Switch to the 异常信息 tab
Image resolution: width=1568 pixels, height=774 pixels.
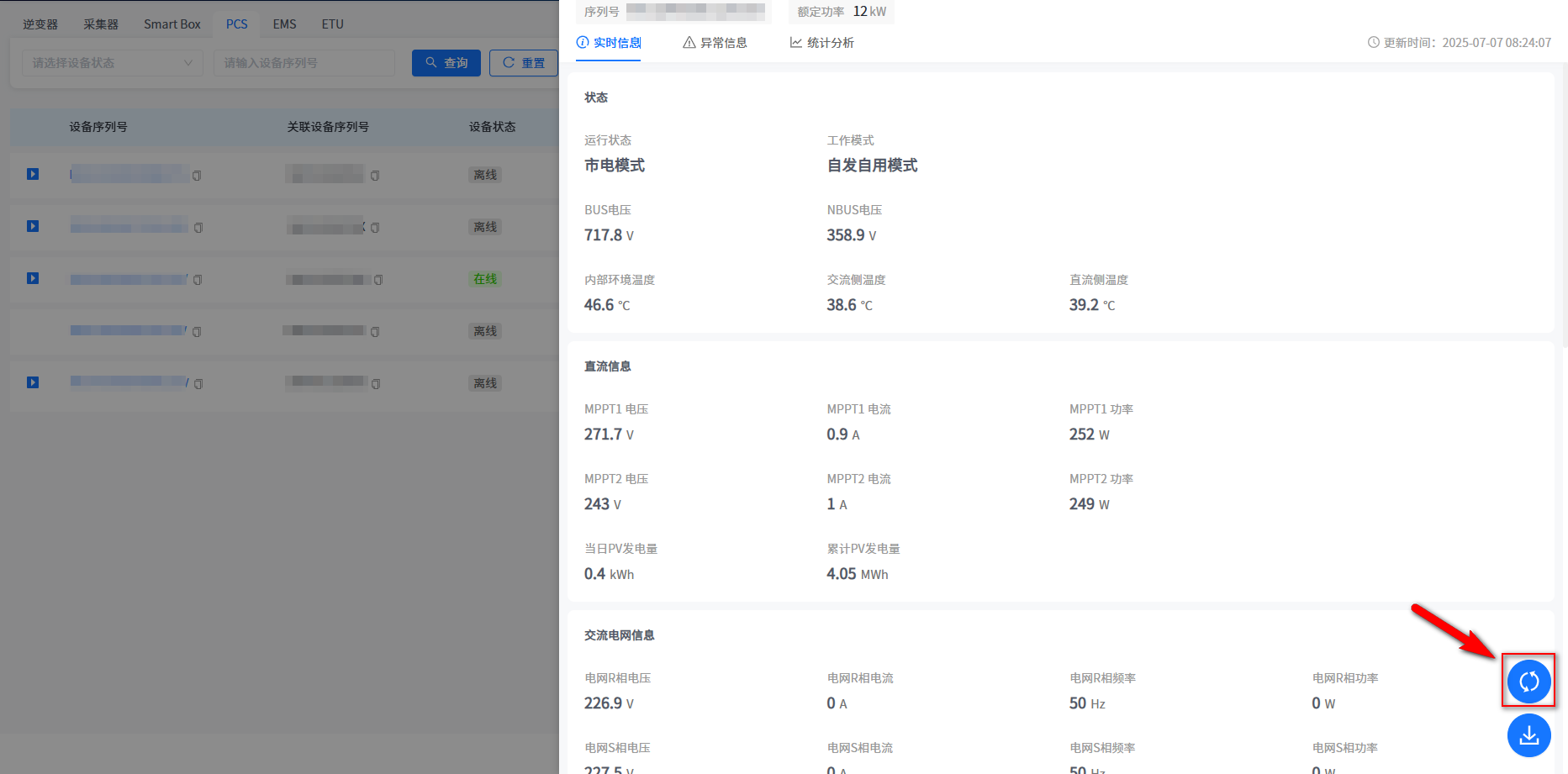(715, 43)
